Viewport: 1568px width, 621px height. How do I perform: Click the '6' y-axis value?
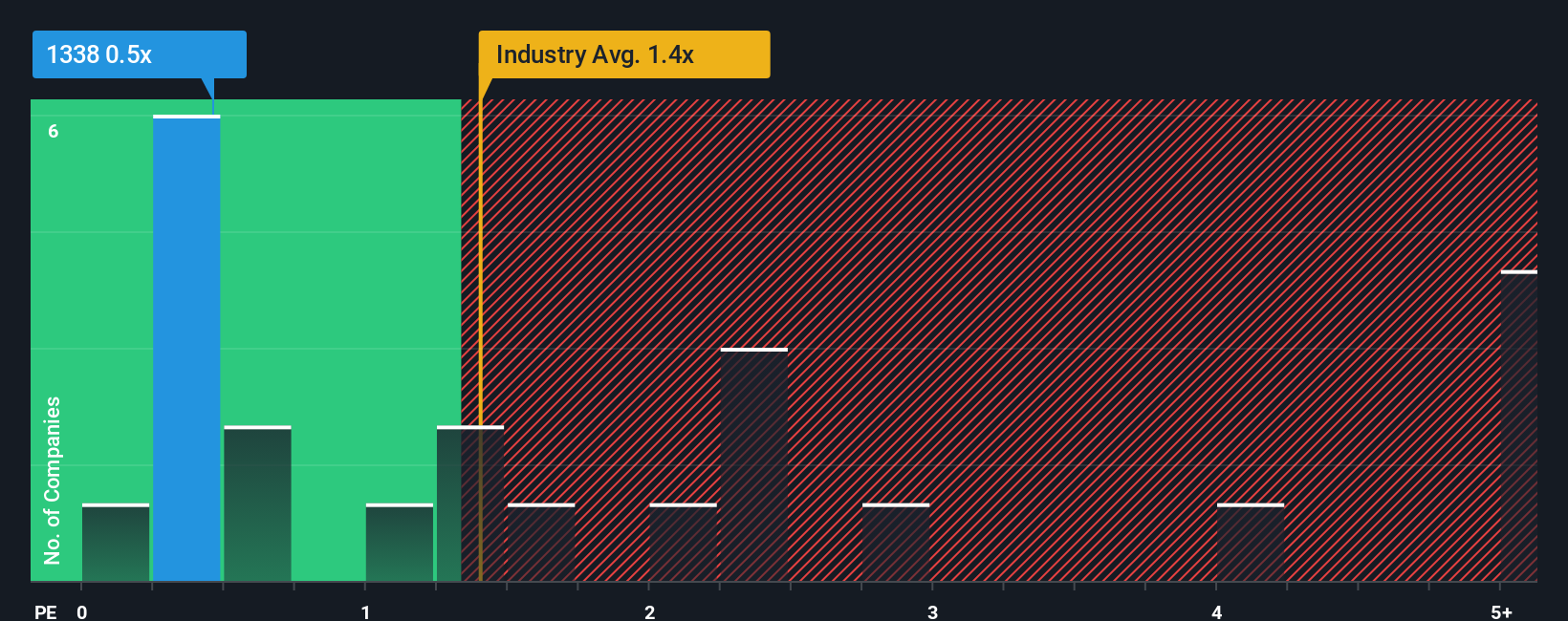pyautogui.click(x=54, y=131)
